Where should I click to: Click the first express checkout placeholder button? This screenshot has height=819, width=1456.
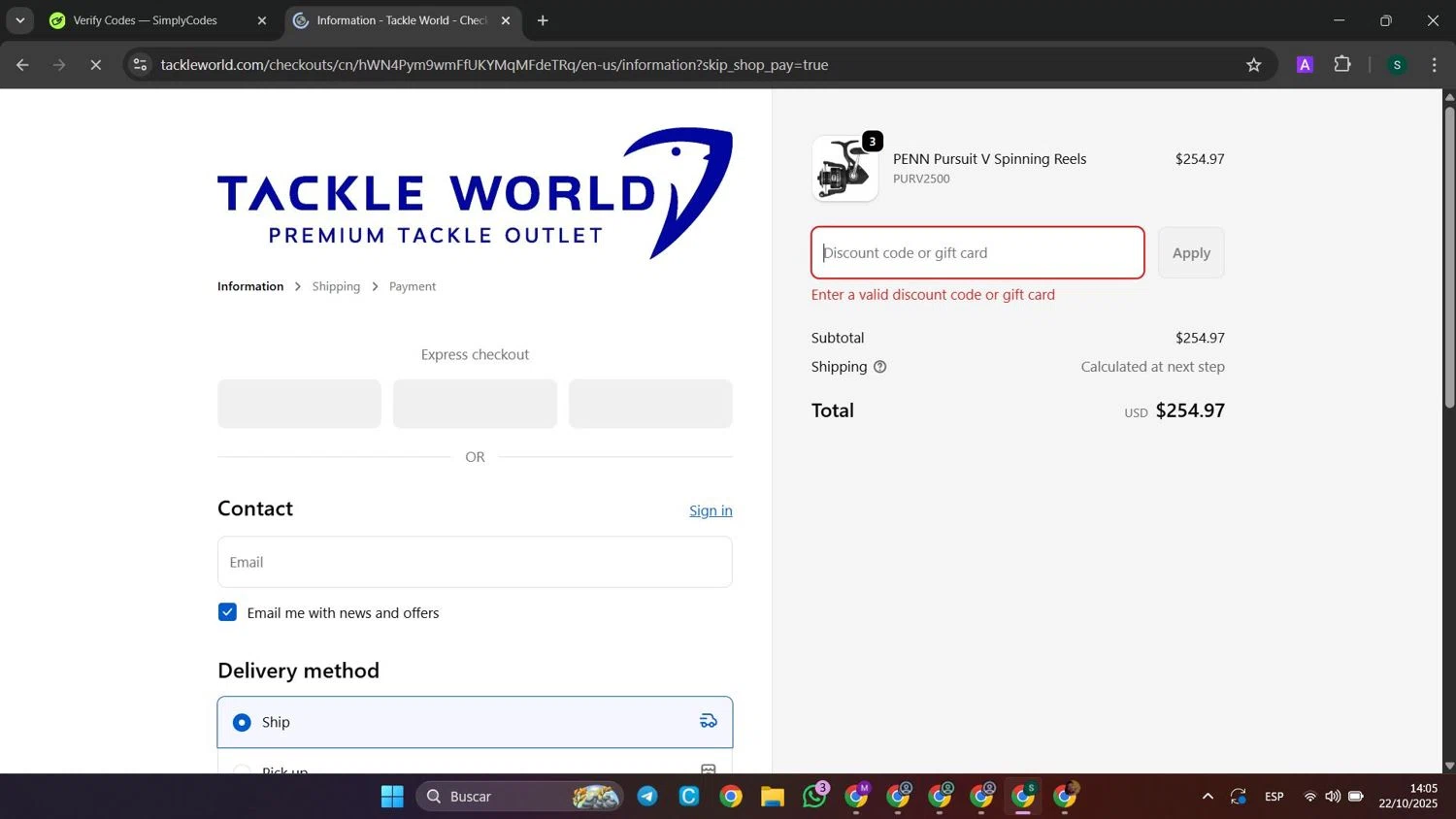click(x=299, y=404)
